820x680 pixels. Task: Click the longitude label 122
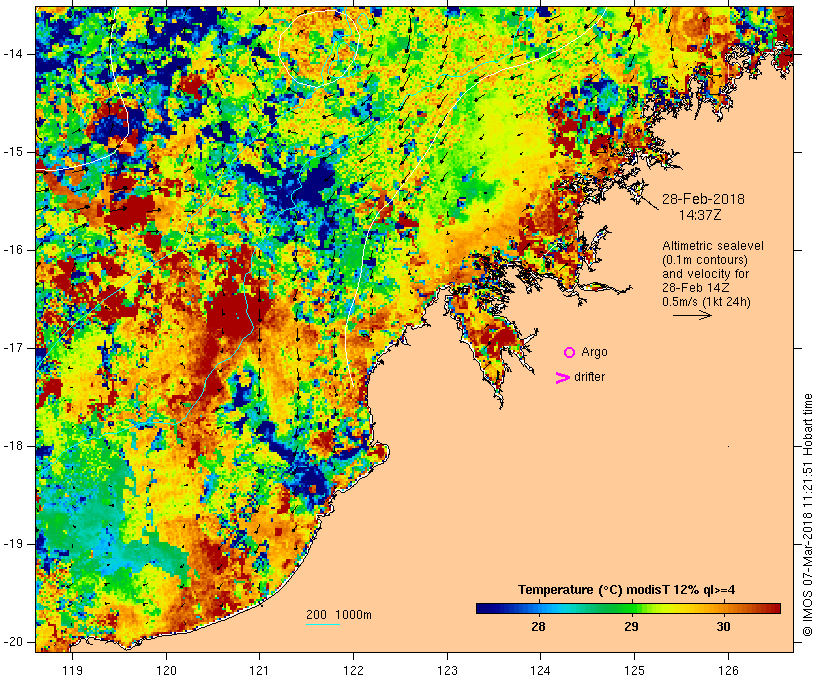click(354, 670)
